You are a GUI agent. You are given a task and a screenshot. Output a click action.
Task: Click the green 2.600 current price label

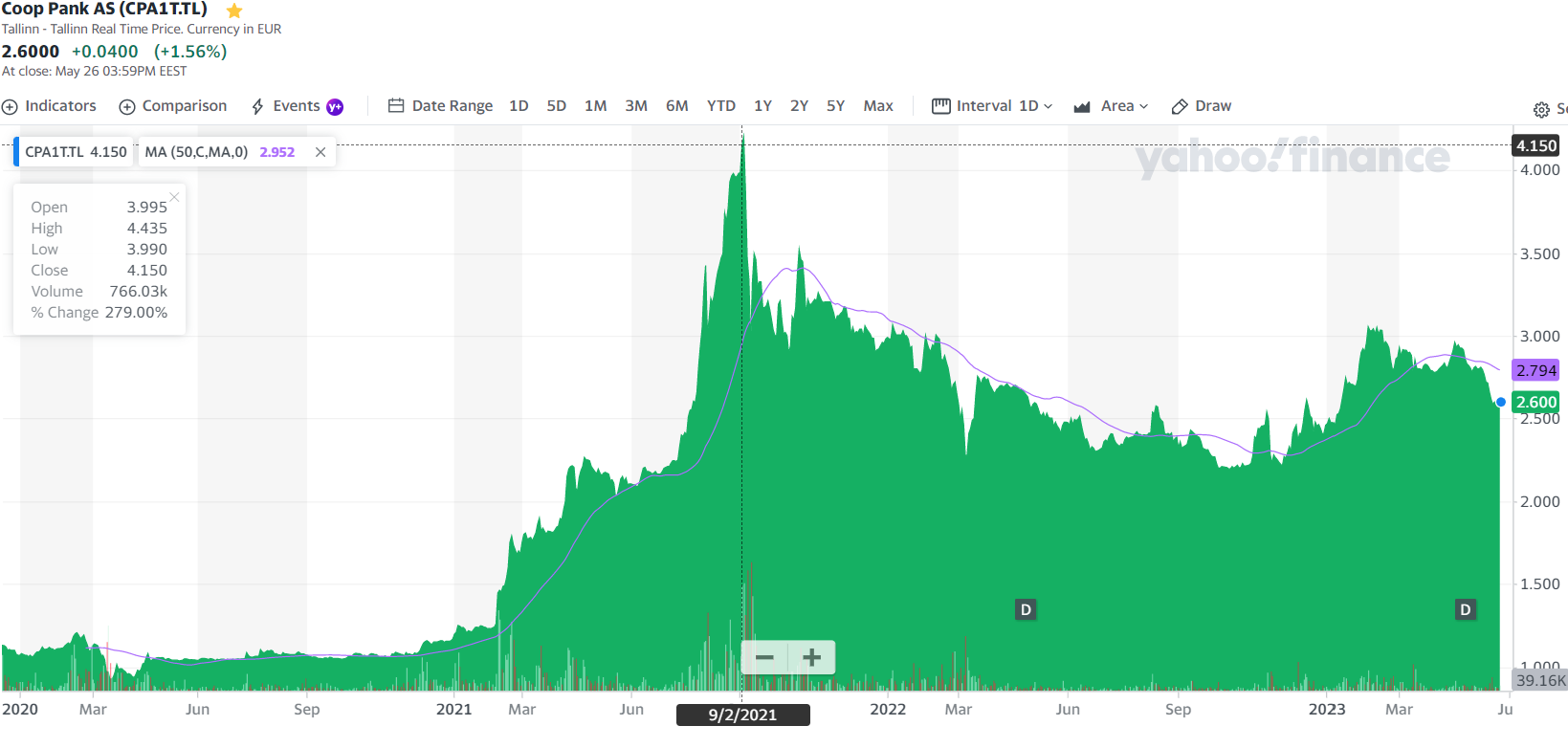tap(1536, 403)
